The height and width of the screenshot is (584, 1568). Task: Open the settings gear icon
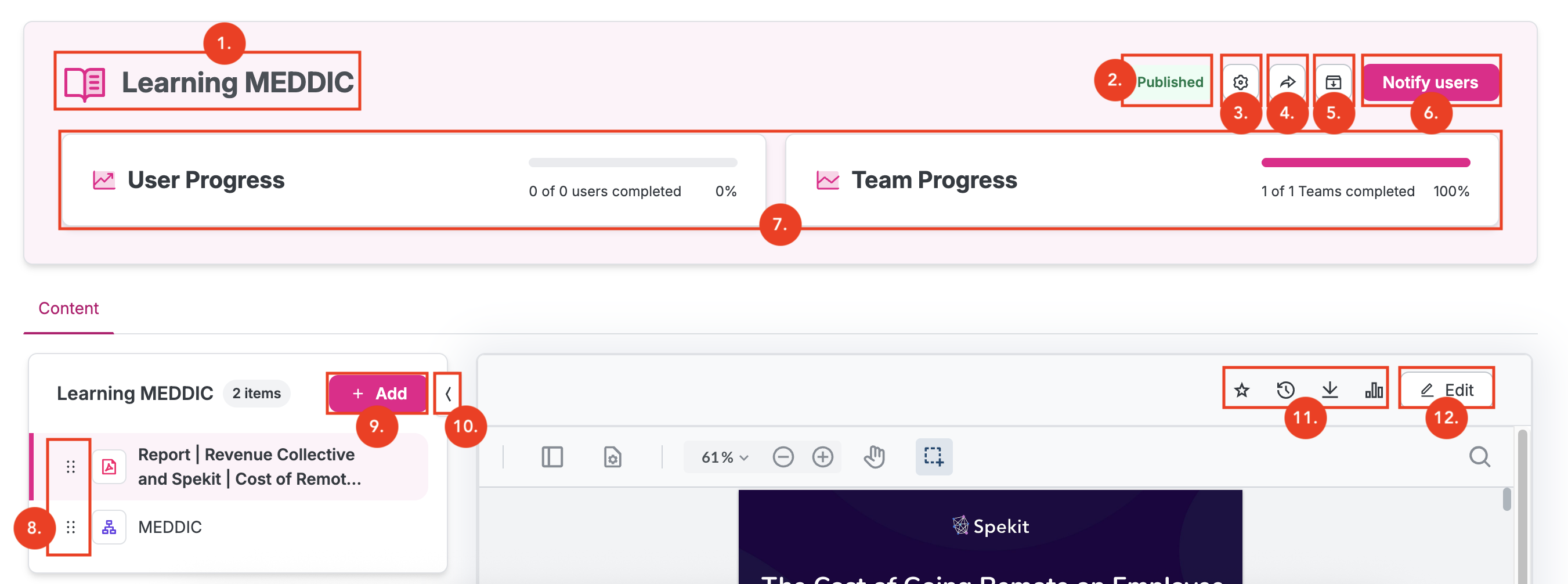pyautogui.click(x=1240, y=82)
